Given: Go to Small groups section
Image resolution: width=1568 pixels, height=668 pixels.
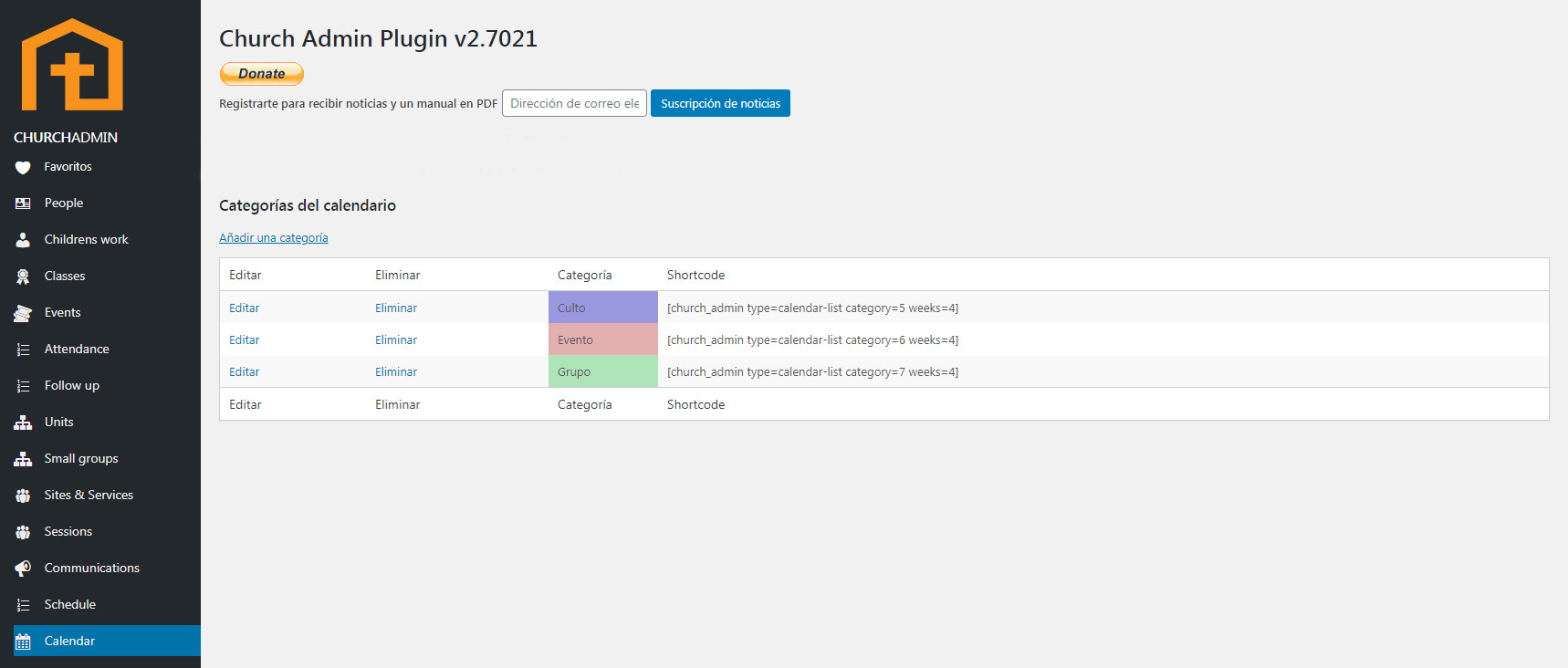Looking at the screenshot, I should point(81,458).
